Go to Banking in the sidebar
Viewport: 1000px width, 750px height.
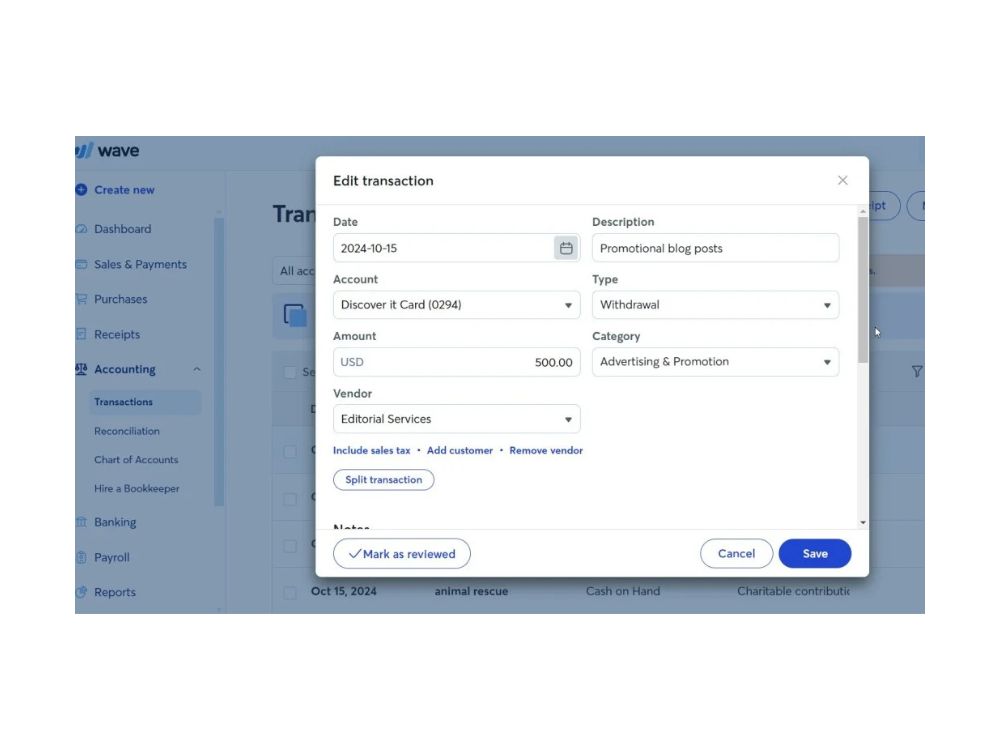click(115, 522)
